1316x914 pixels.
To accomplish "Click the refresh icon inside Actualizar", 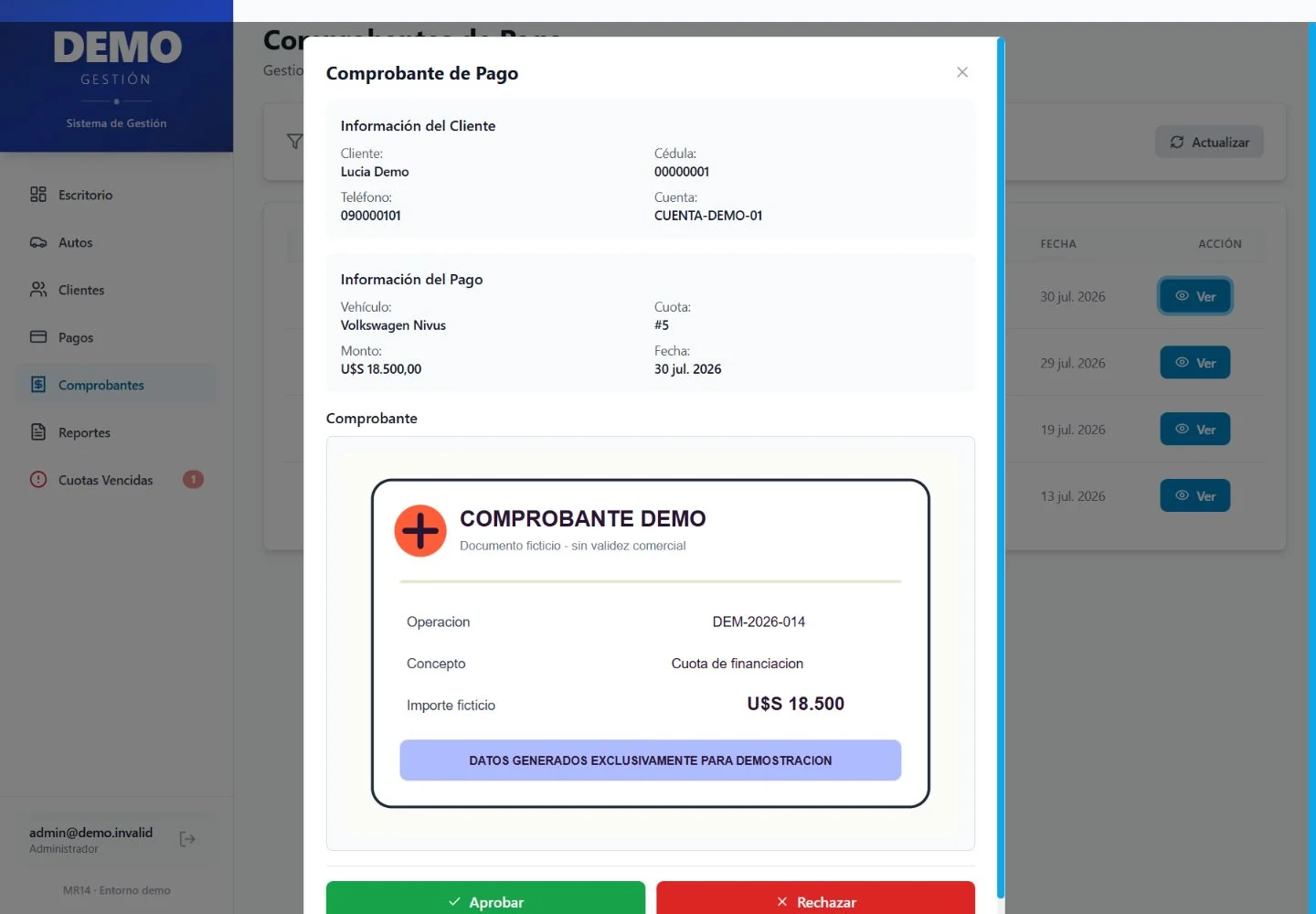I will (x=1177, y=142).
